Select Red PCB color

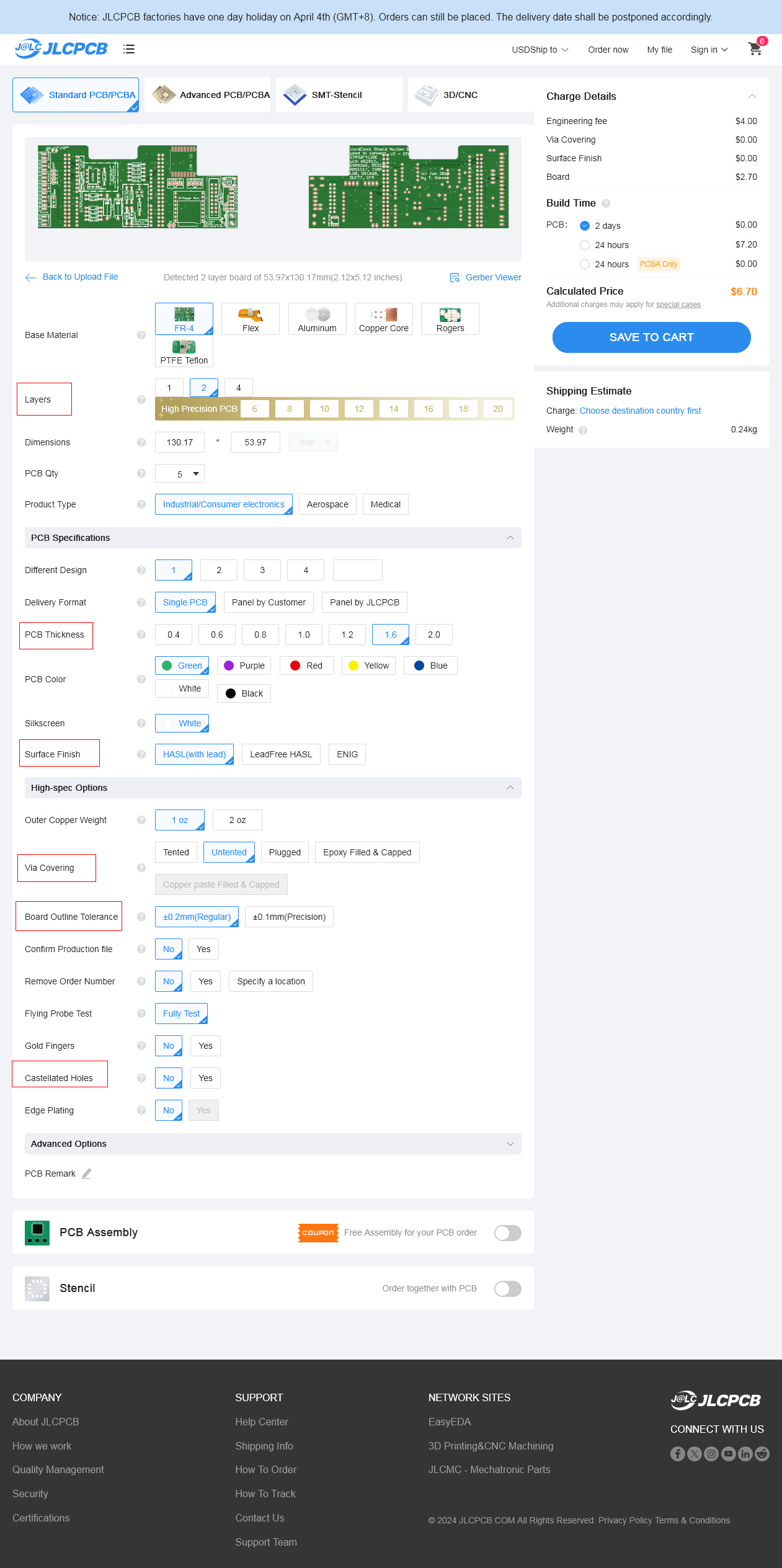306,666
